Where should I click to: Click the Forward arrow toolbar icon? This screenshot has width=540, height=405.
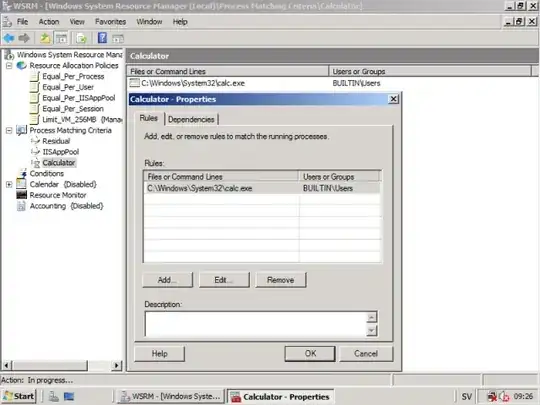(x=24, y=38)
